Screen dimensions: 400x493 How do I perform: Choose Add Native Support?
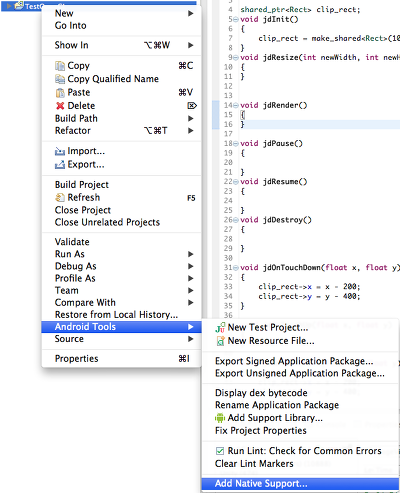[301, 484]
